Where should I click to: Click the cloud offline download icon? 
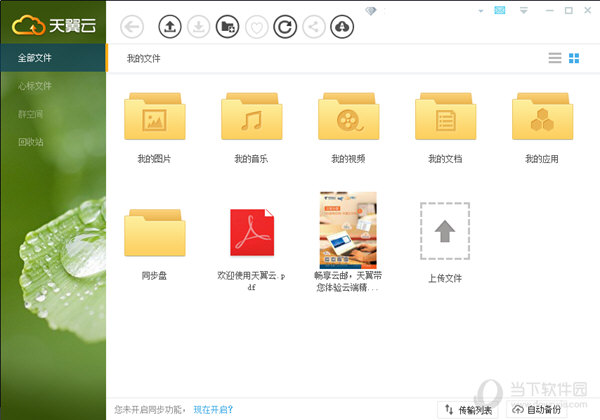tap(342, 27)
